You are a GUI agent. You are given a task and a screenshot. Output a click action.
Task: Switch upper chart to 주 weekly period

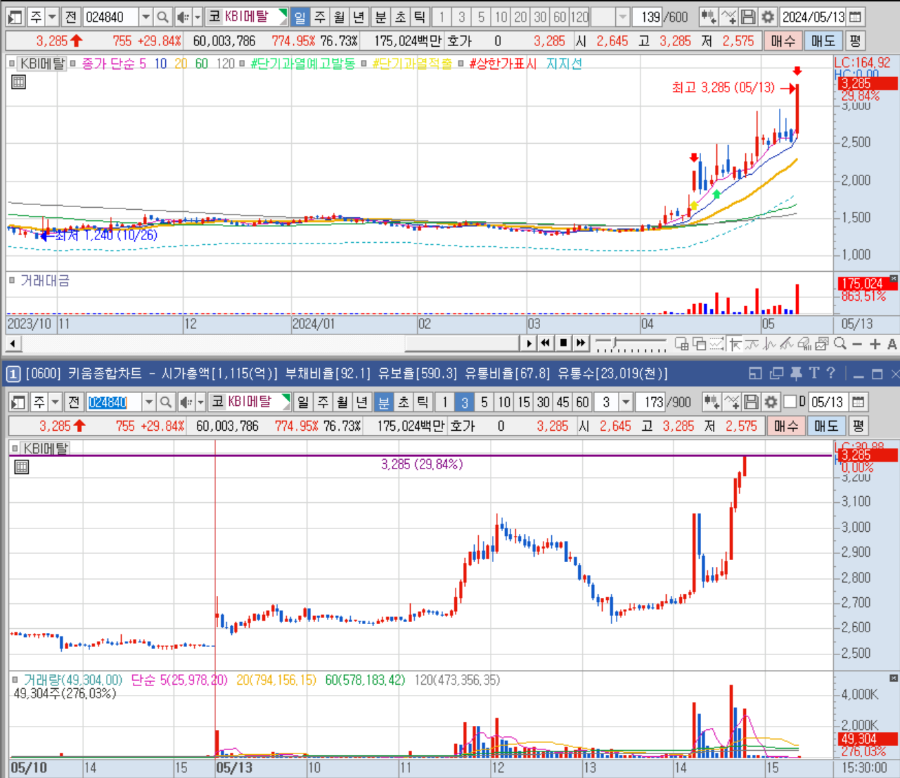point(320,17)
